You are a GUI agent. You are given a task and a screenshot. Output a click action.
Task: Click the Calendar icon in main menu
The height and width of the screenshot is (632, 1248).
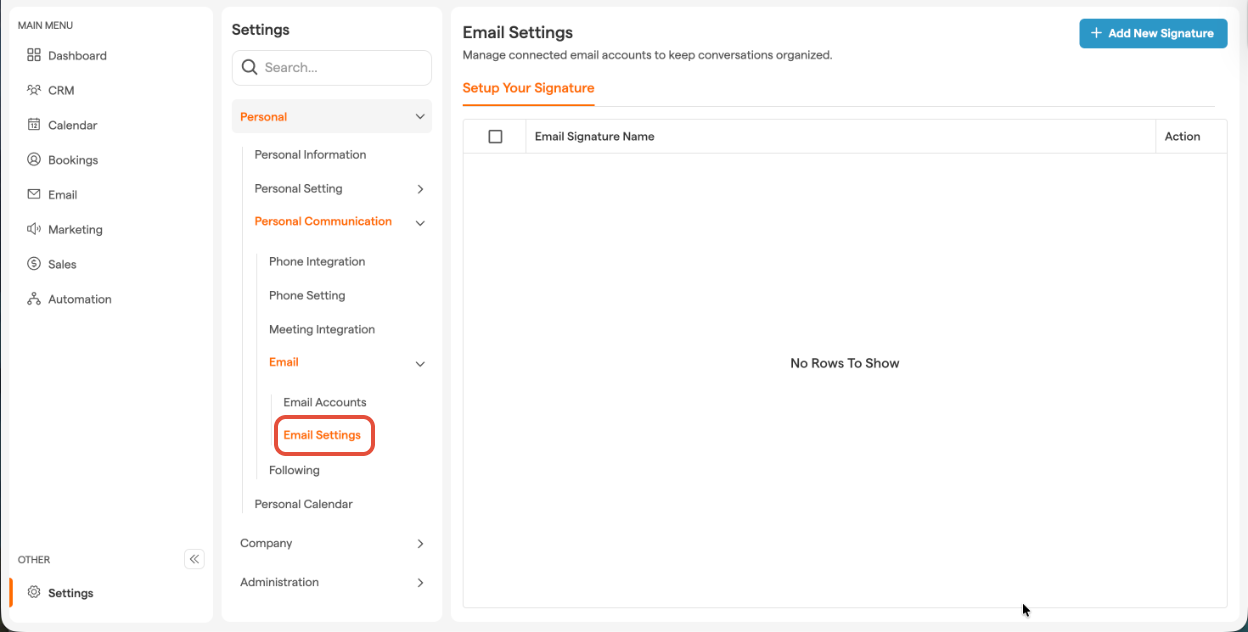(x=34, y=125)
